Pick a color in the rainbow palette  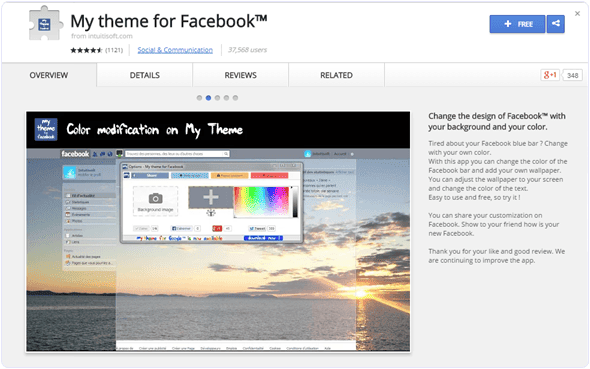262,202
